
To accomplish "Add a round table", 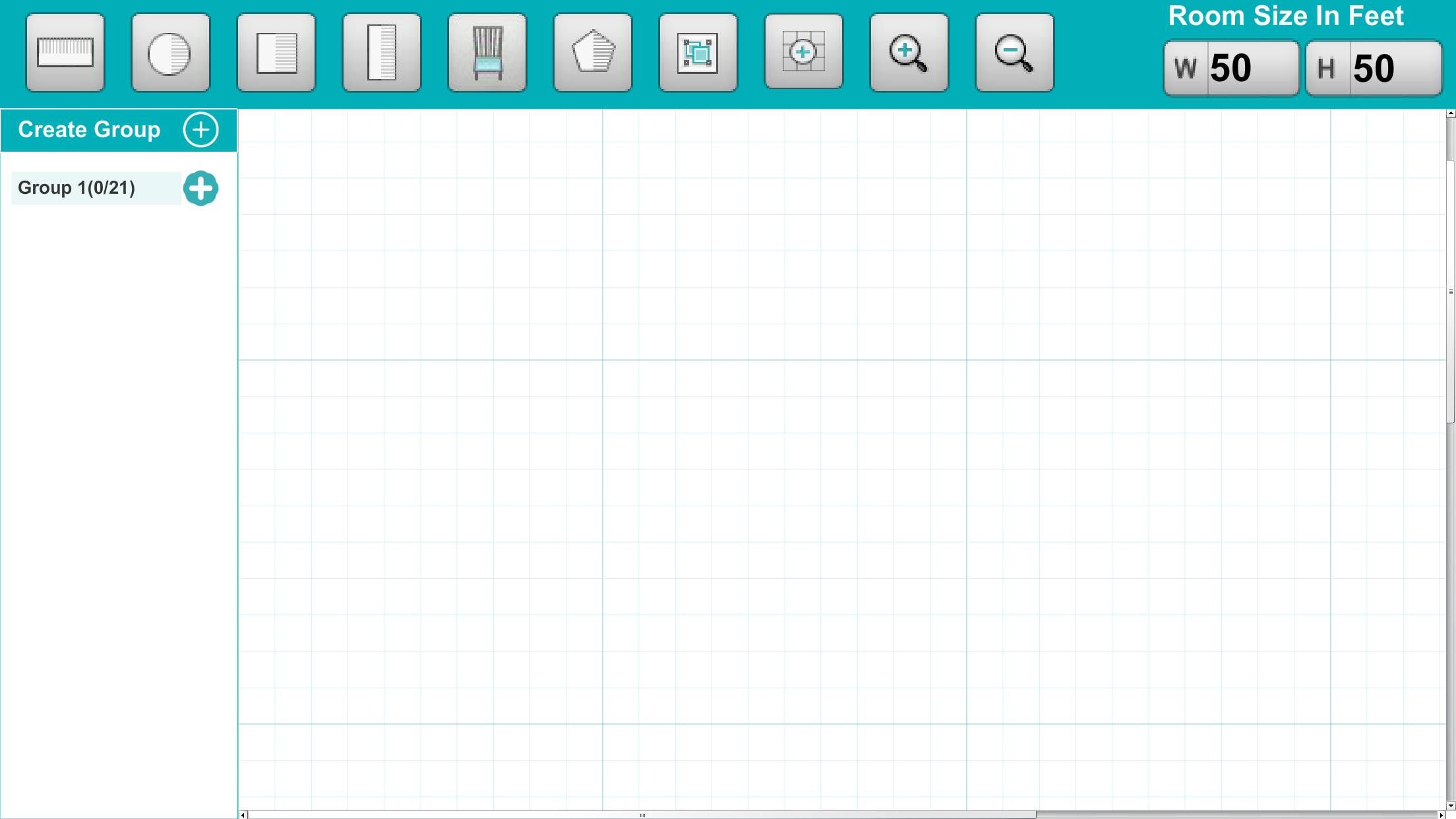I will [171, 53].
